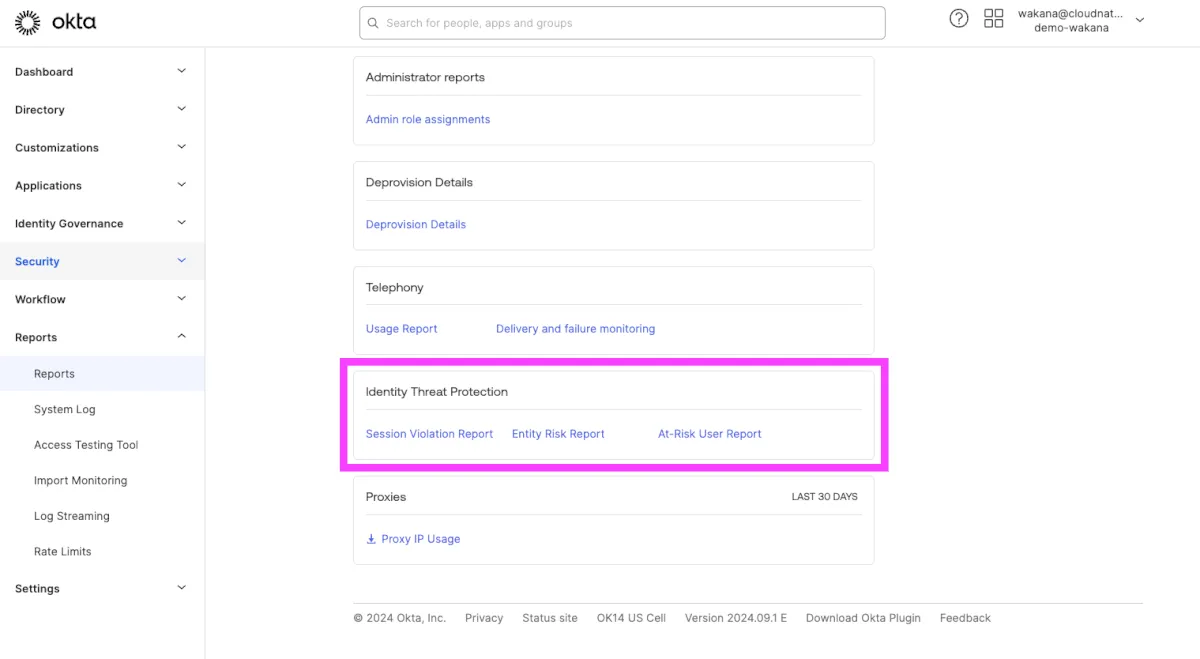Open the account dropdown arrow
This screenshot has height=659, width=1200.
1140,20
